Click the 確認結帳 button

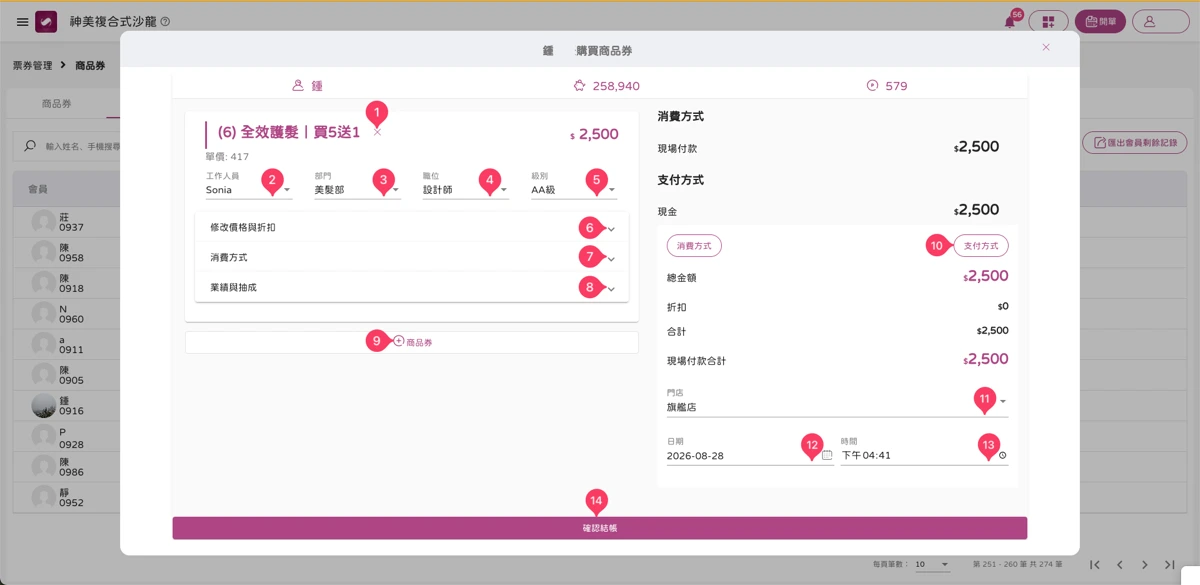(600, 527)
